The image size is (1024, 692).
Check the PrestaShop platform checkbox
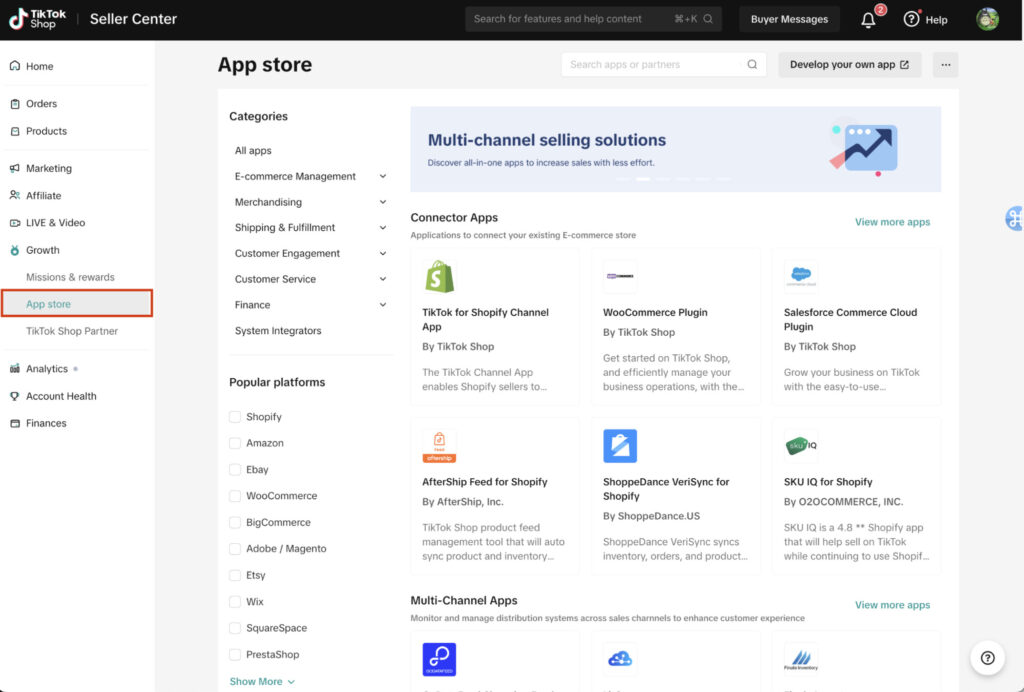pos(235,655)
